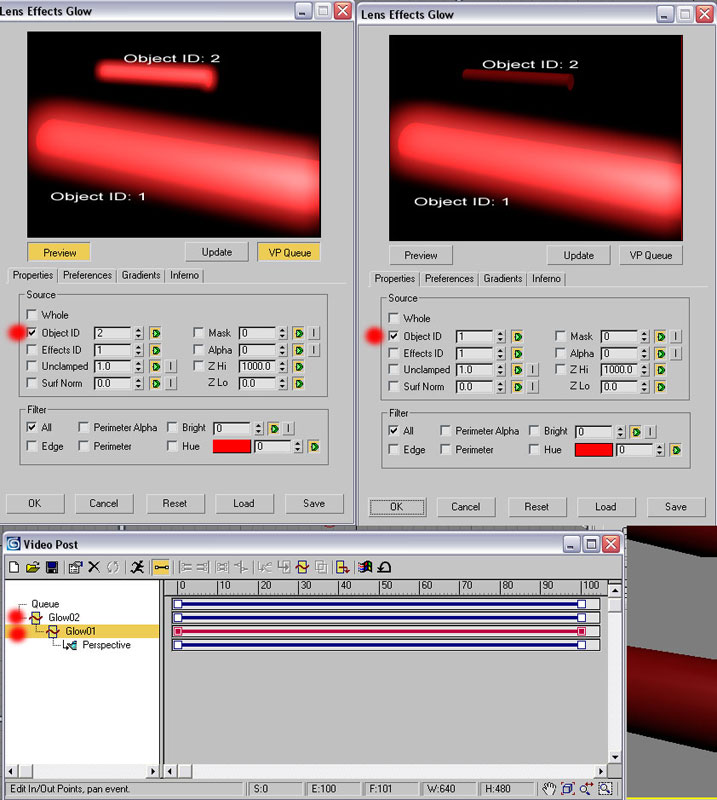Screen dimensions: 717x800
Task: Click Make Selected Same Size icon
Action: (222, 567)
